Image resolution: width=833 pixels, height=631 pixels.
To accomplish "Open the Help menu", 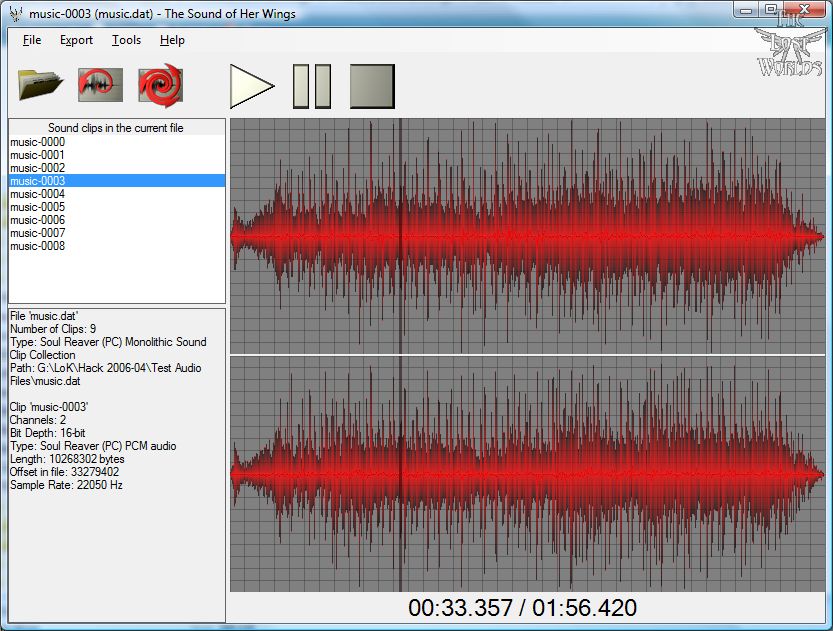I will [x=172, y=40].
